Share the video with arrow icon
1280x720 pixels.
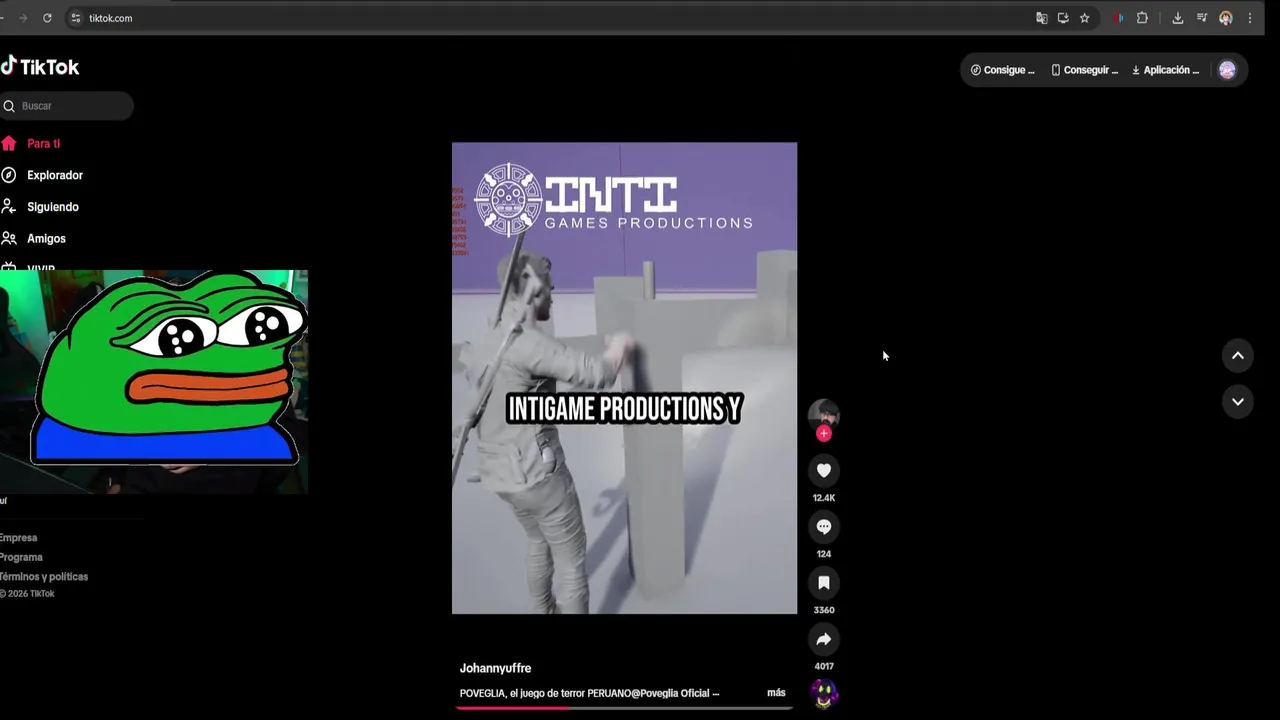824,639
